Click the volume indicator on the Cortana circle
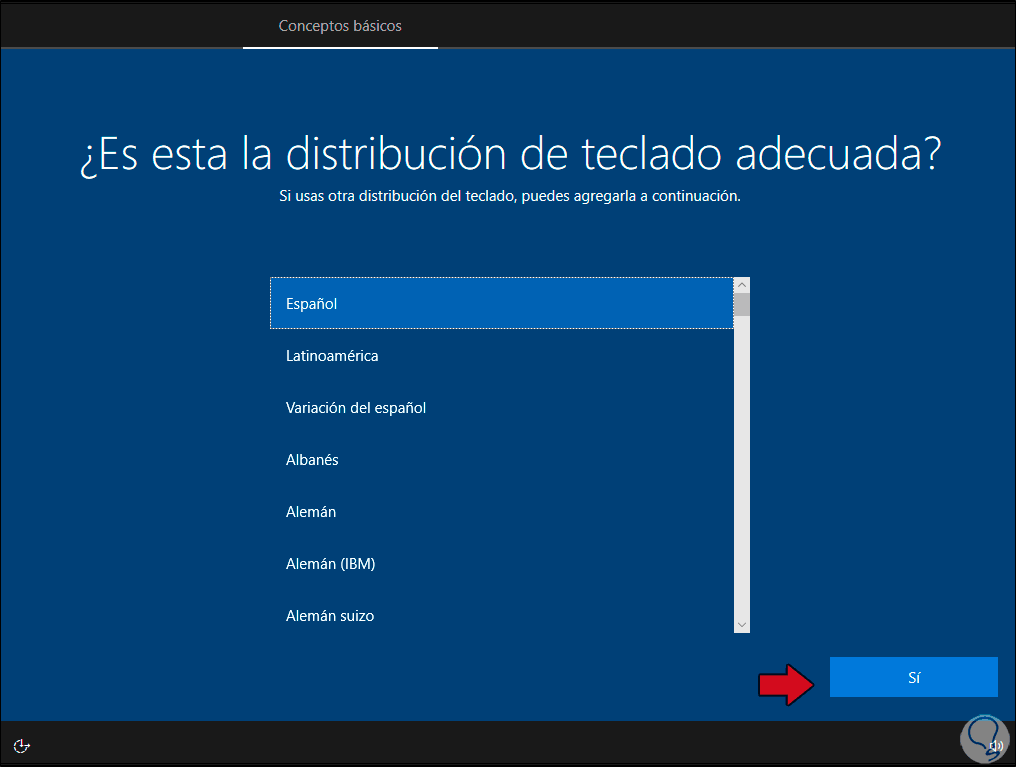This screenshot has width=1016, height=767. (x=996, y=746)
